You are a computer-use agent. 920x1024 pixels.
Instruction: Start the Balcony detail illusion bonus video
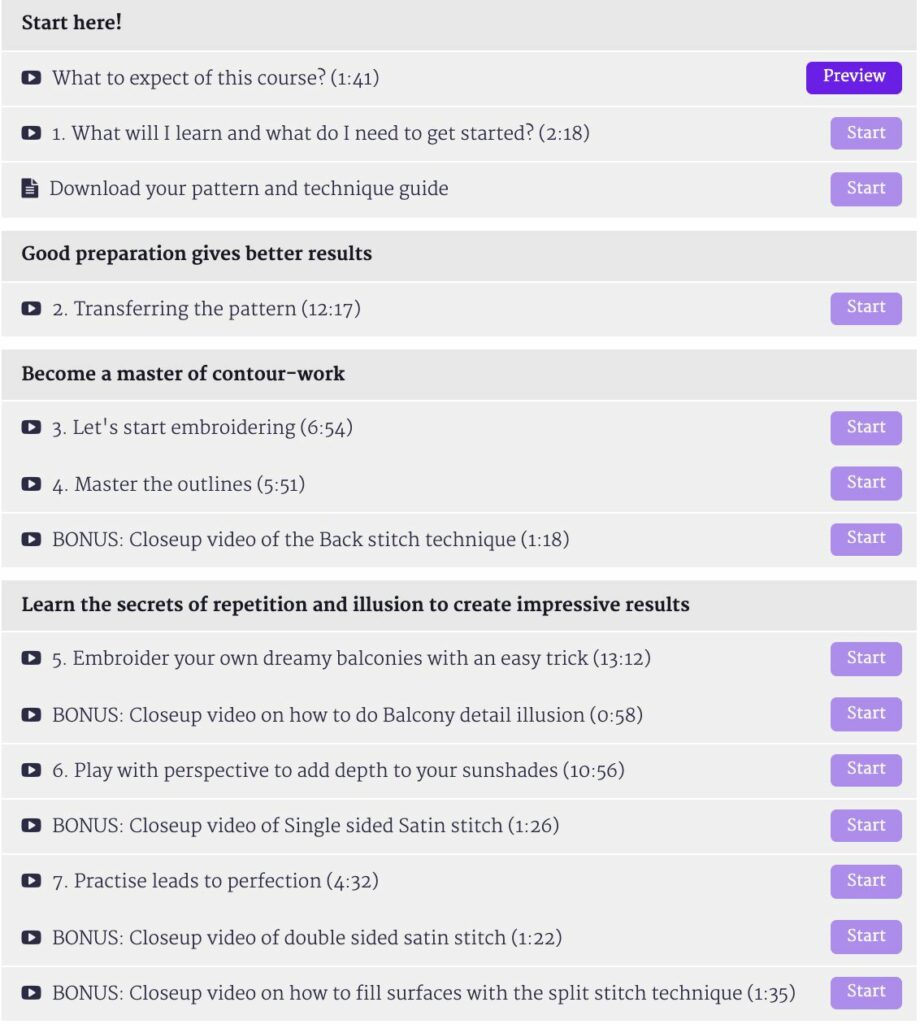coord(866,714)
